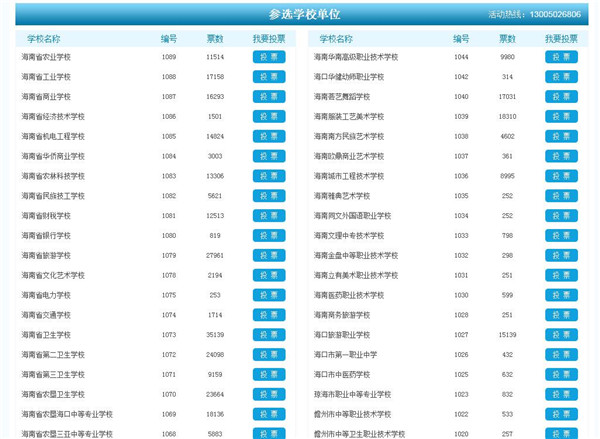600x439 pixels.
Task: Vote for school number 1031
Action: coord(561,275)
